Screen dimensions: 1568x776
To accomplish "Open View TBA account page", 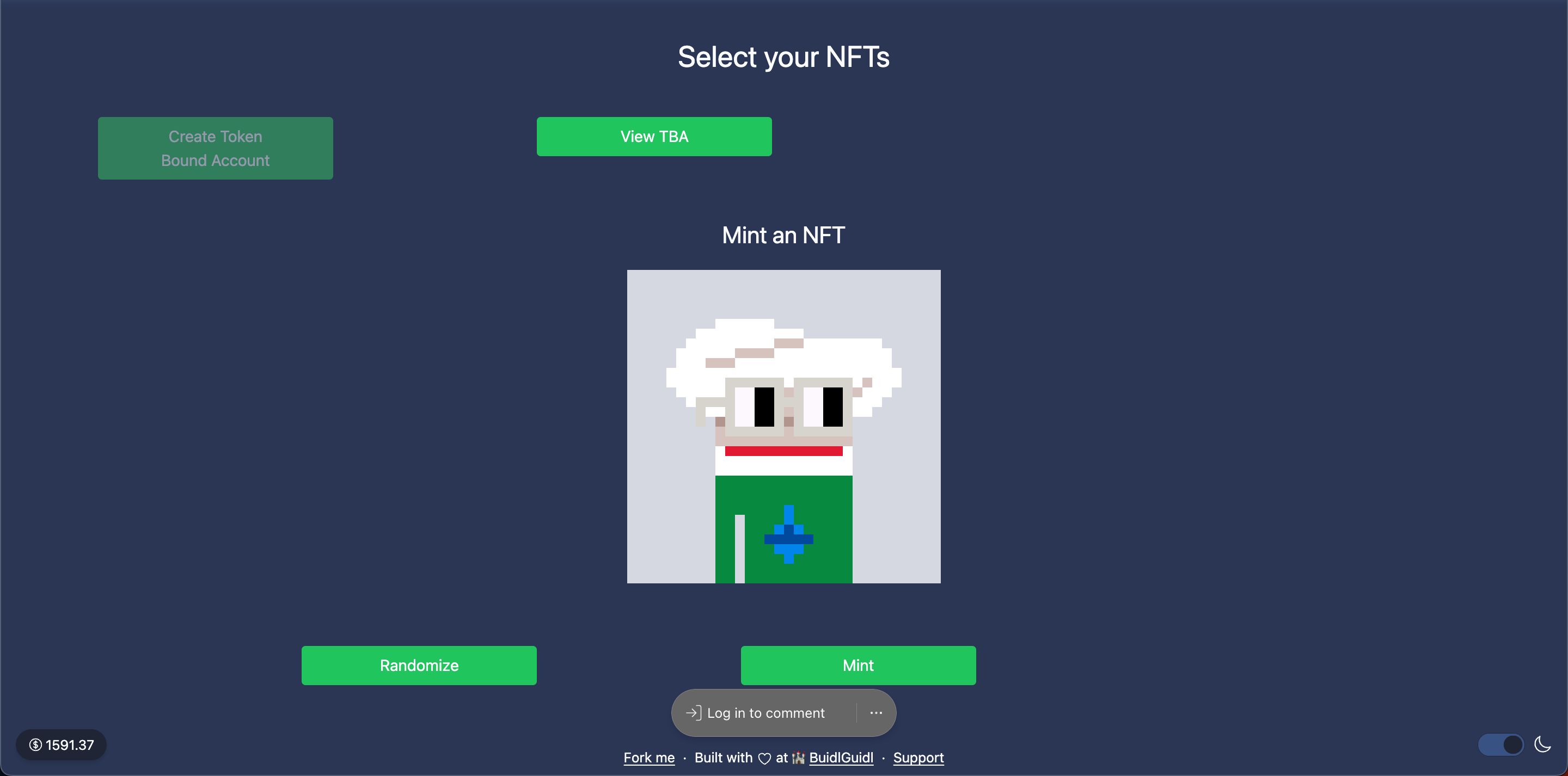I will point(654,136).
